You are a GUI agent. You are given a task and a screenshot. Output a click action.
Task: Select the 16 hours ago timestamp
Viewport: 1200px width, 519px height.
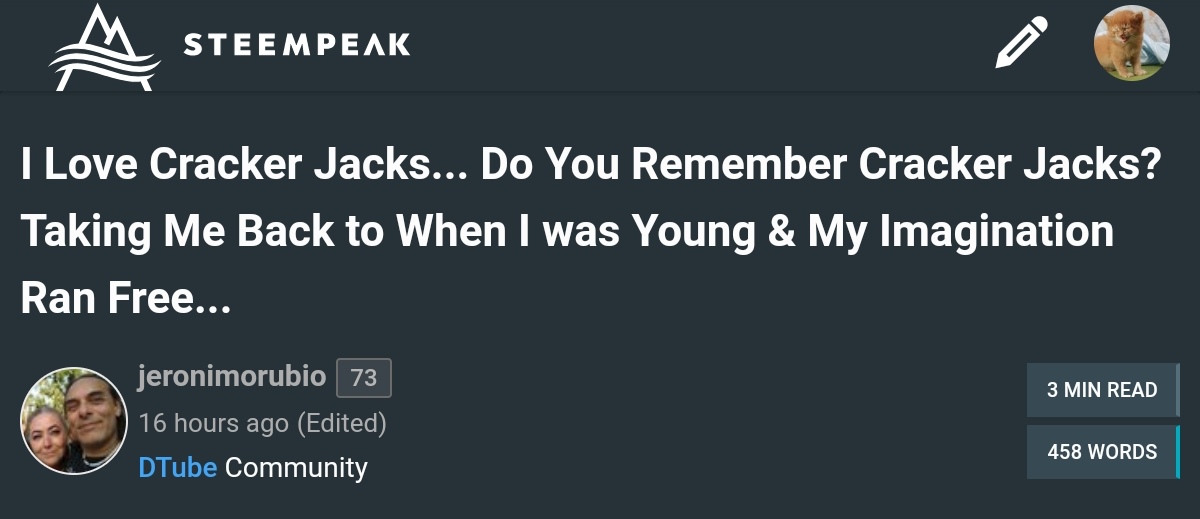point(213,423)
